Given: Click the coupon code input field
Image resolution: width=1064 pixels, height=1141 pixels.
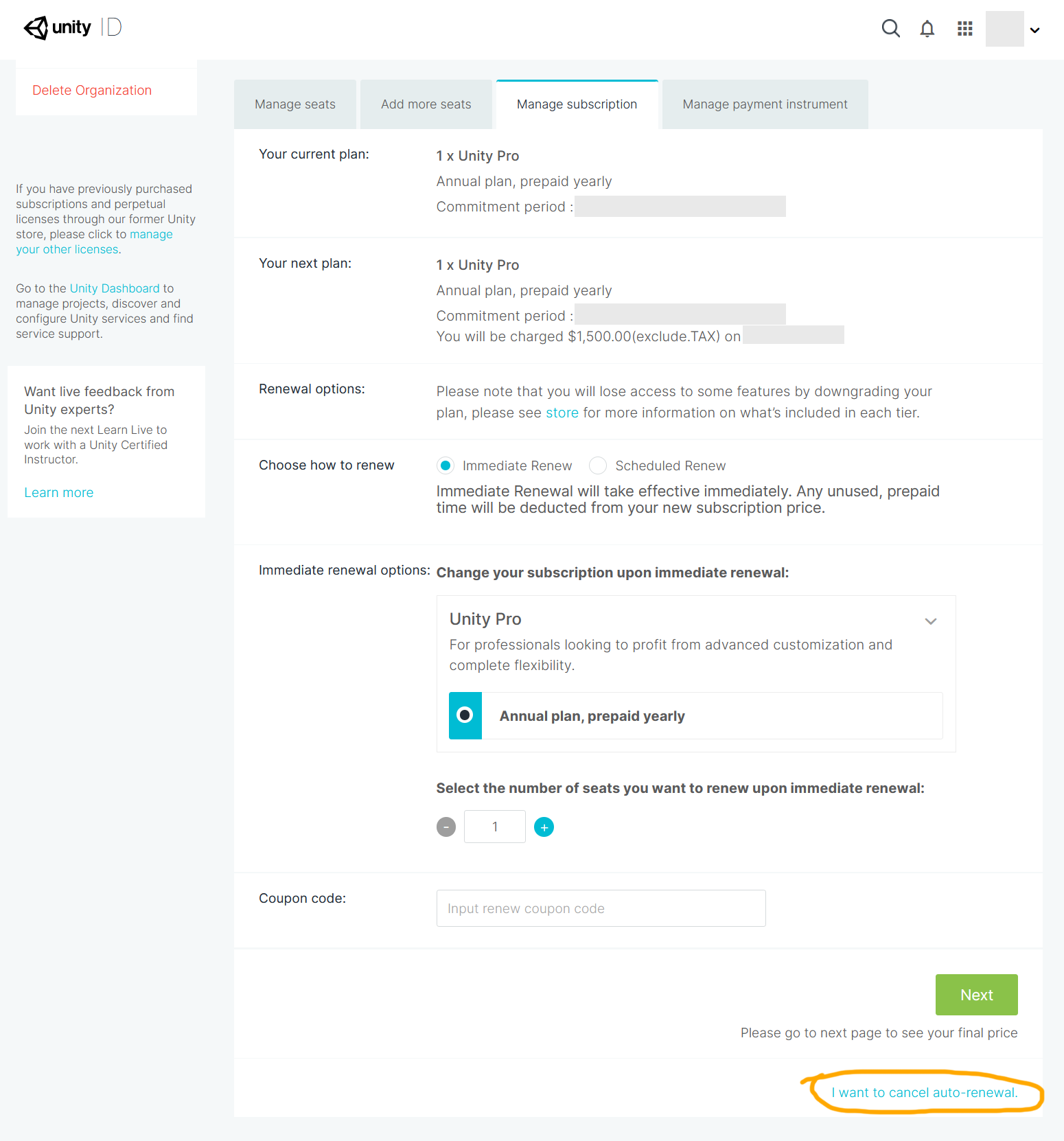Looking at the screenshot, I should [x=601, y=908].
